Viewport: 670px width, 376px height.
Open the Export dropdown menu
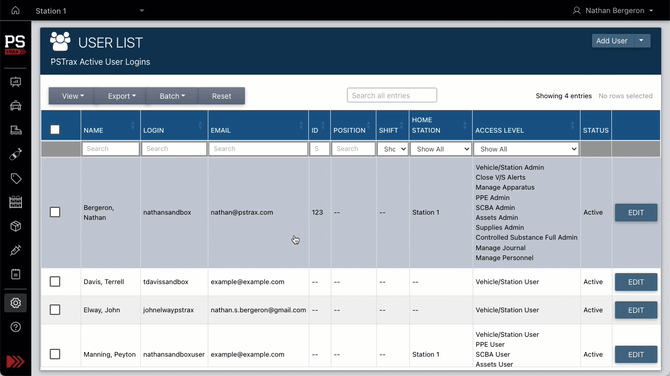121,96
